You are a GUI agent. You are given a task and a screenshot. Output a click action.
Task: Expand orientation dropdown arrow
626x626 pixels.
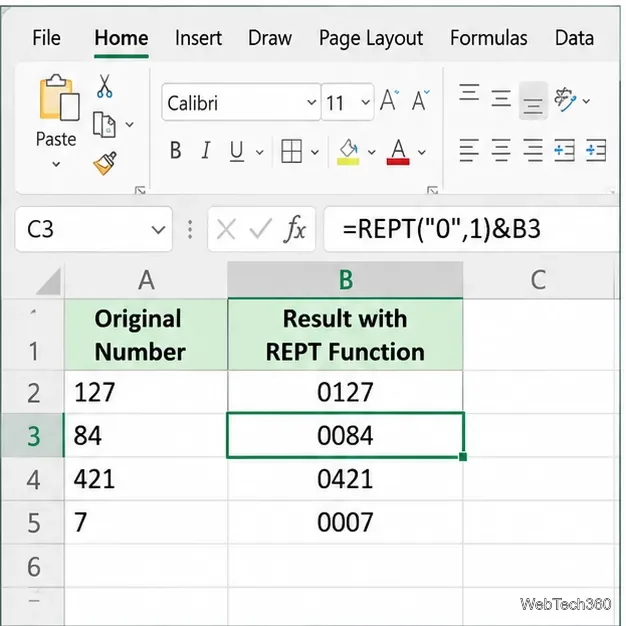point(586,101)
